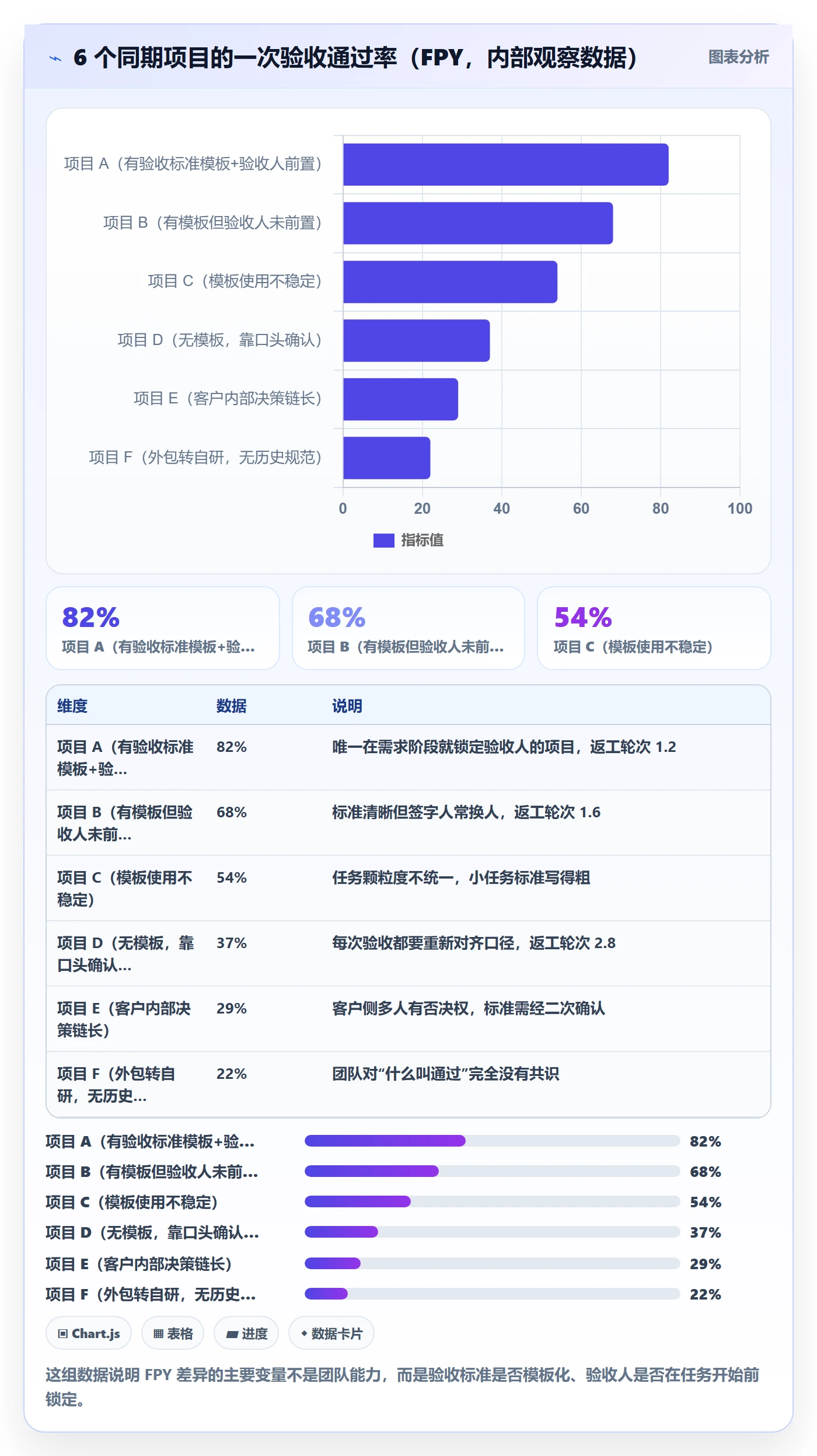
Task: Select the 82% cell in table
Action: (x=232, y=747)
